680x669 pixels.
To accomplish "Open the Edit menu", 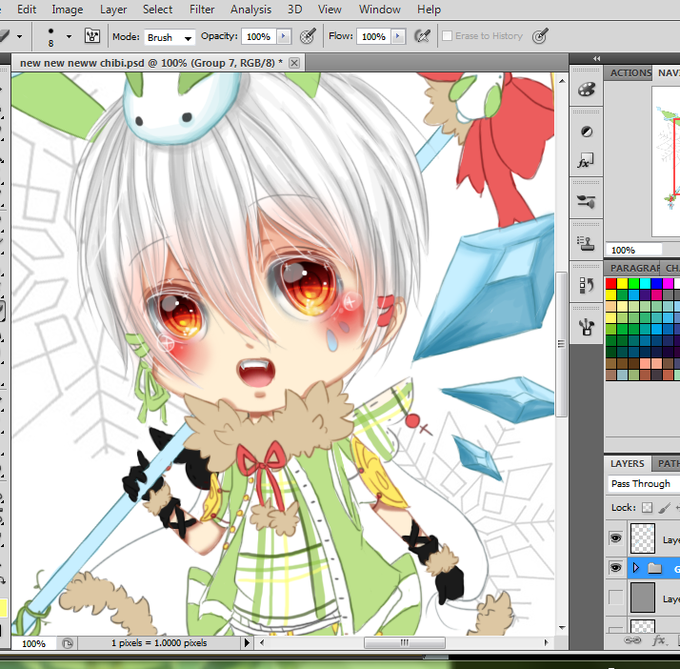I will 26,10.
